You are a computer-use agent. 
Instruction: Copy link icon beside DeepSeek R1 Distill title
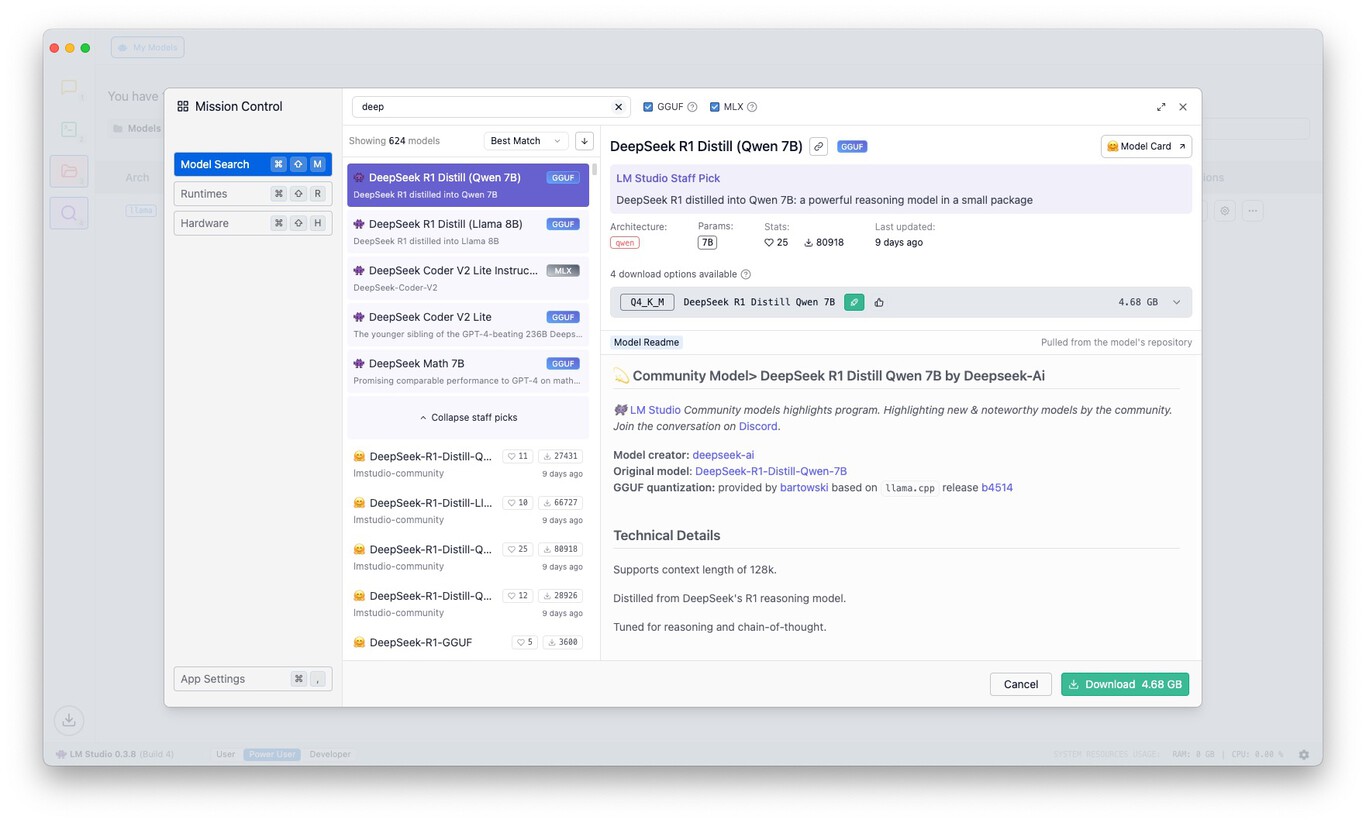(818, 146)
